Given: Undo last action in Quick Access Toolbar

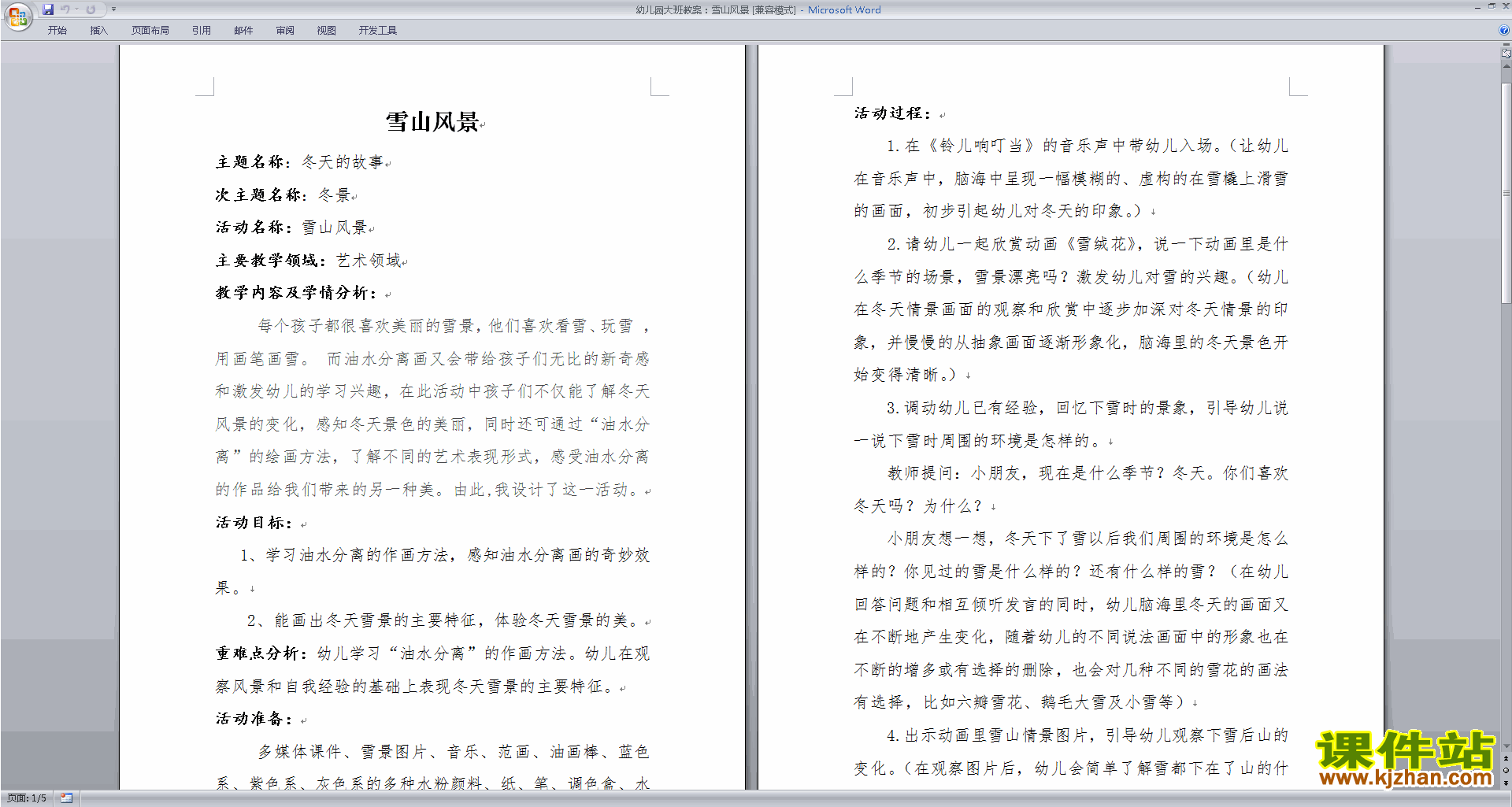Looking at the screenshot, I should coord(65,9).
